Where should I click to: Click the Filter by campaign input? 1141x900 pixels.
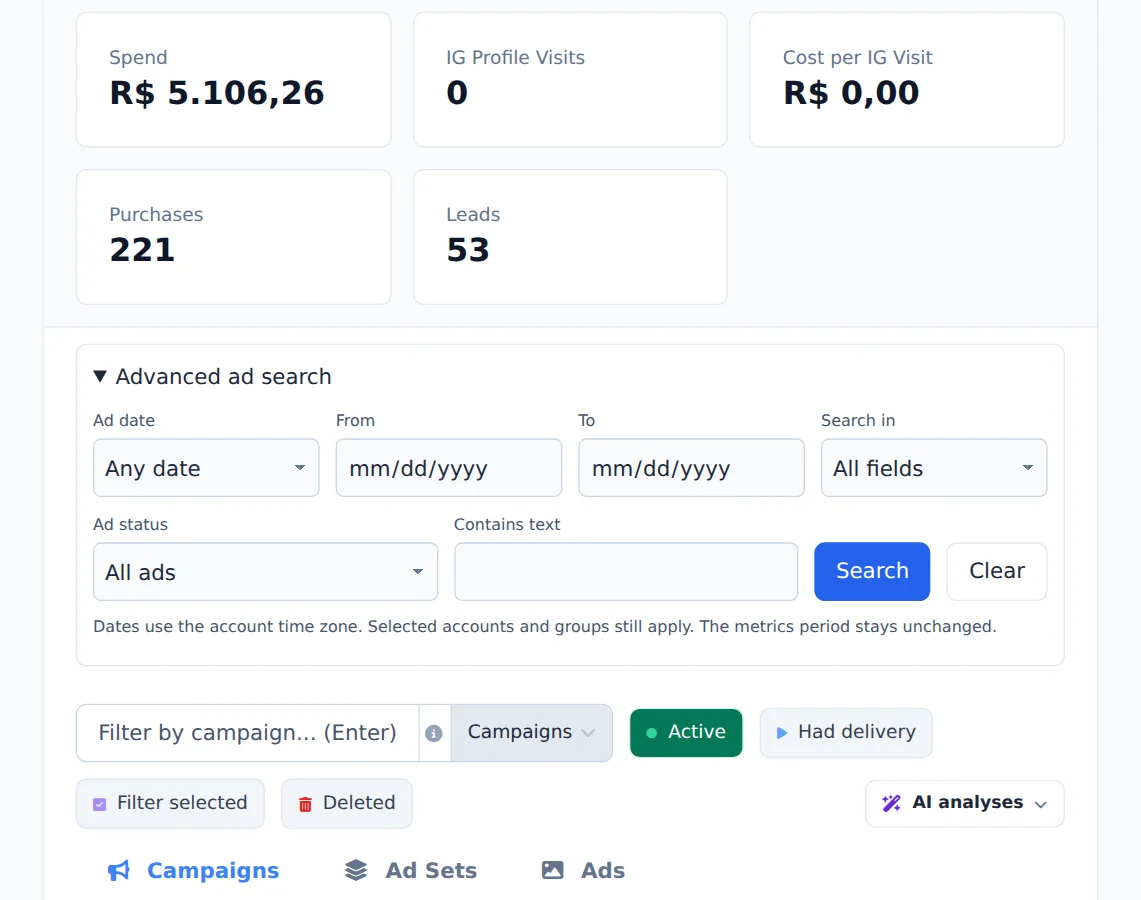coord(247,733)
